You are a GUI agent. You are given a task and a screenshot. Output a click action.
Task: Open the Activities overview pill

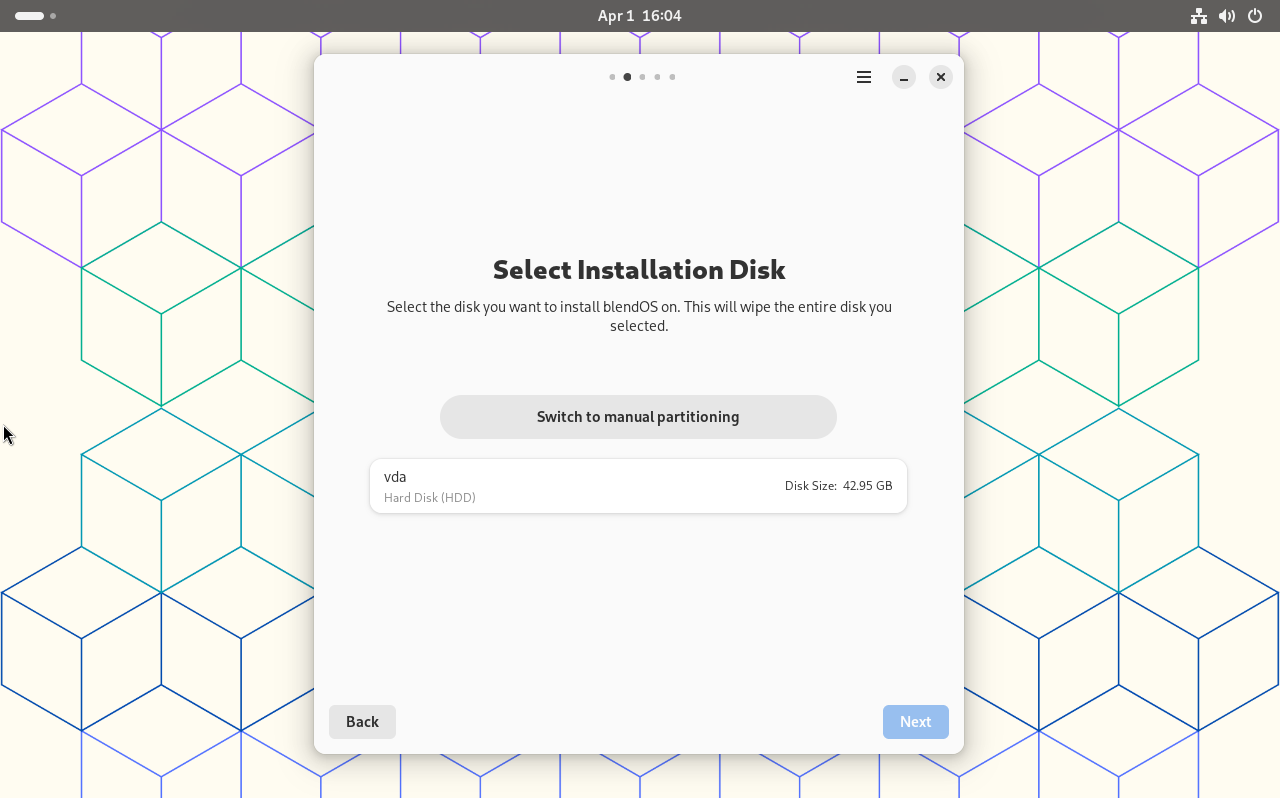[29, 16]
